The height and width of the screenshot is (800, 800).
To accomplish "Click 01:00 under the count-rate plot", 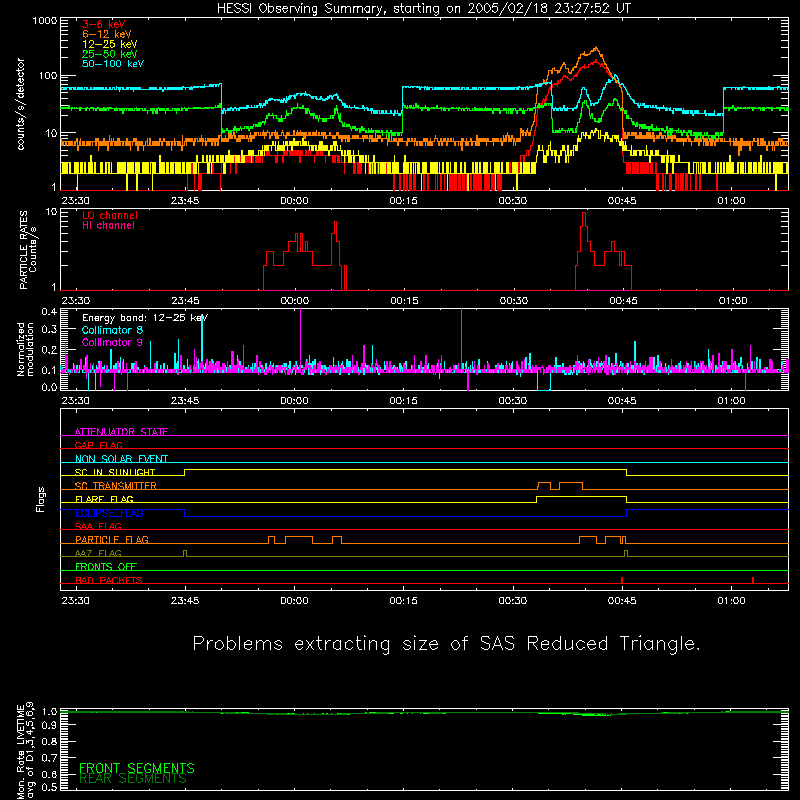I will pos(732,201).
